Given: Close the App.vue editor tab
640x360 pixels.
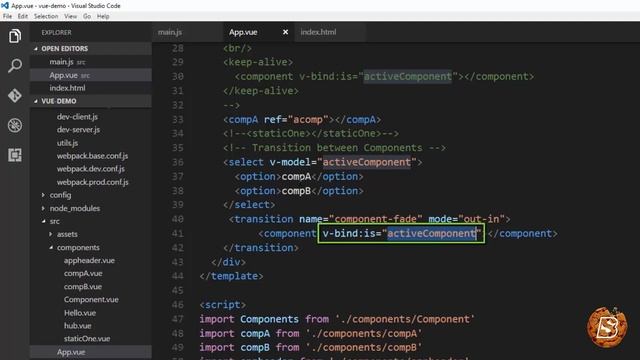Looking at the screenshot, I should [x=285, y=32].
